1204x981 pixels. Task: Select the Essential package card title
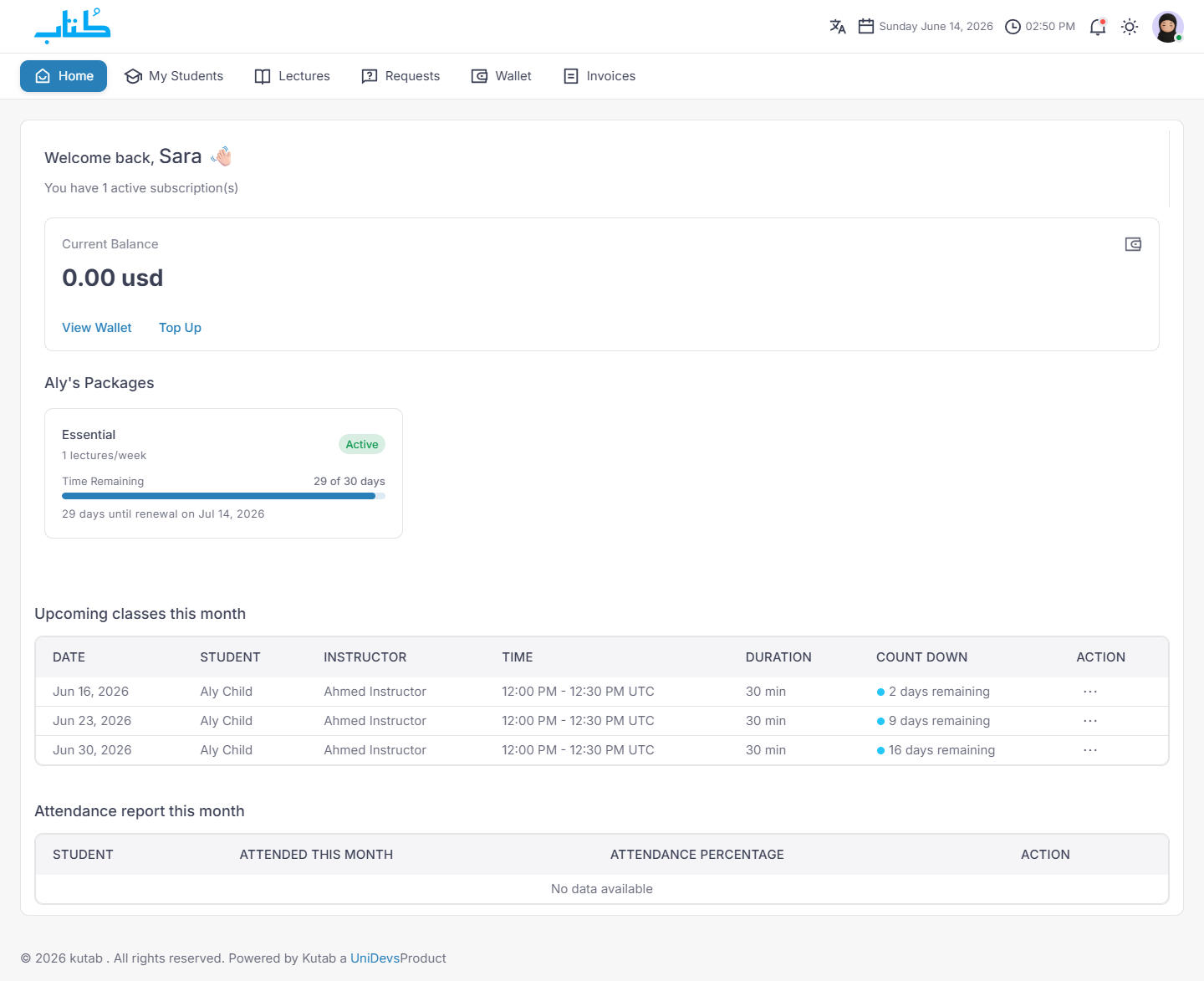click(x=89, y=435)
